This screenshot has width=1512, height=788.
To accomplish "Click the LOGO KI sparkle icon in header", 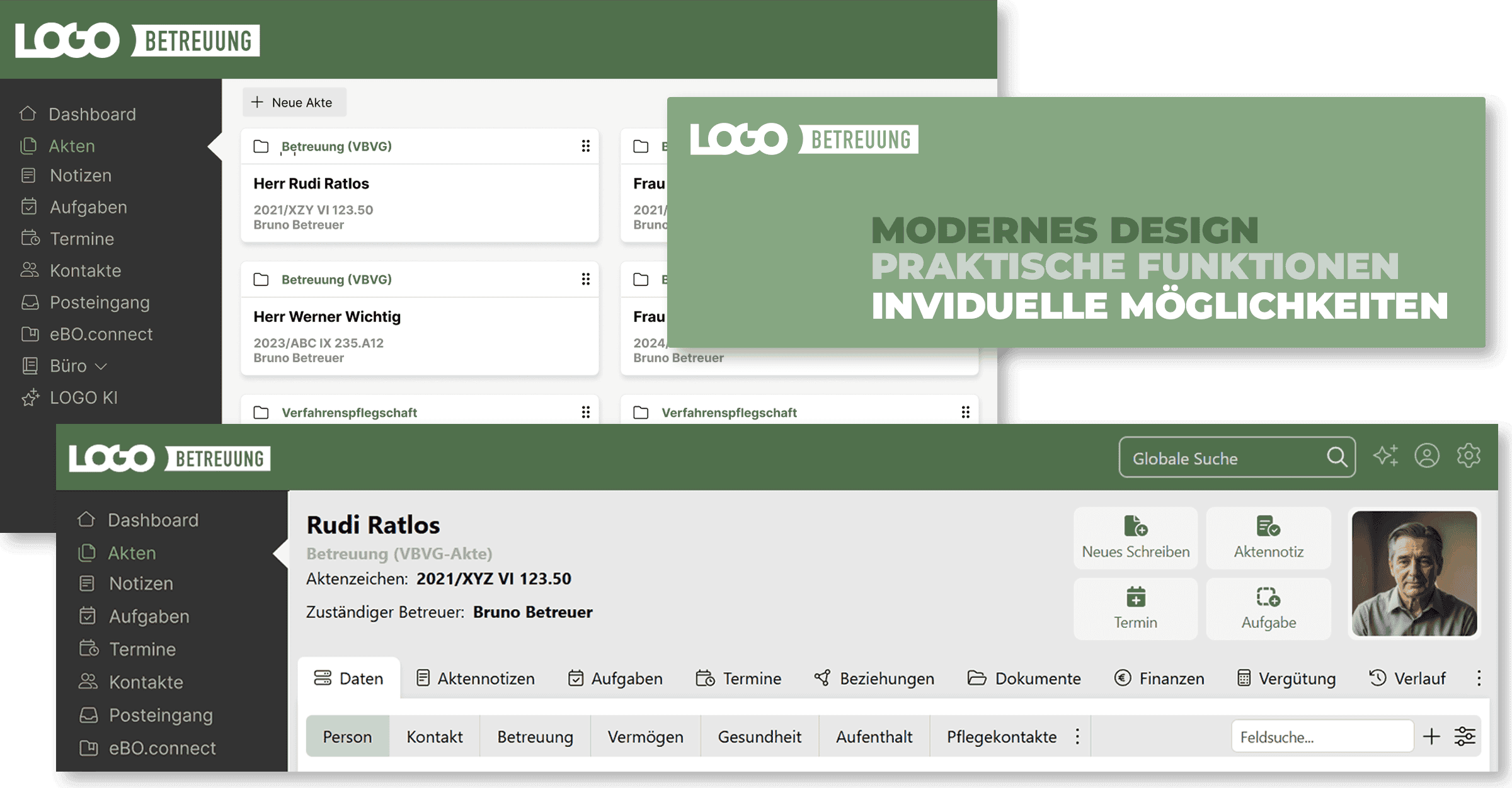I will pos(1385,455).
